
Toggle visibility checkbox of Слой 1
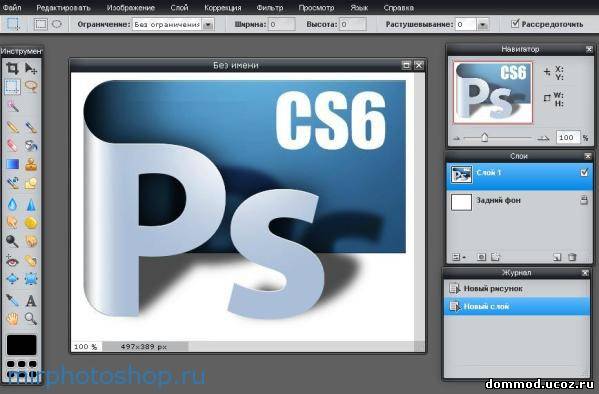[584, 173]
